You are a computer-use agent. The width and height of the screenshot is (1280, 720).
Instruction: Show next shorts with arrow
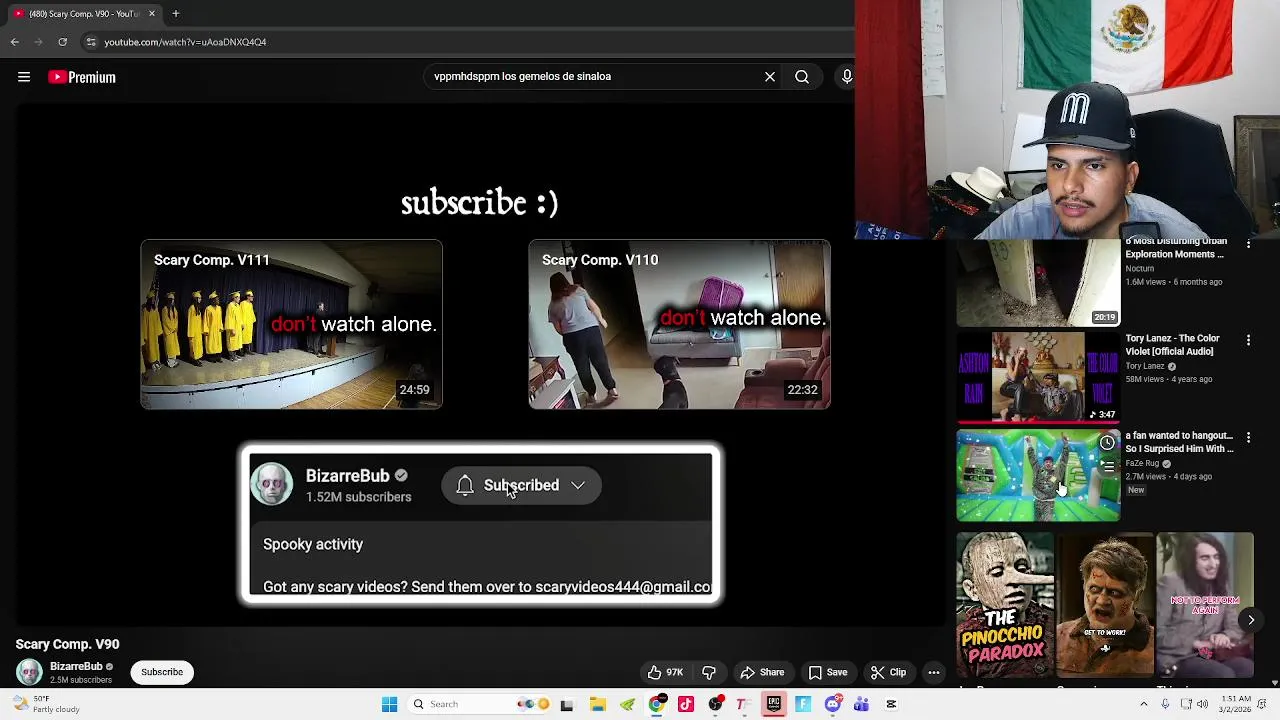click(1250, 620)
